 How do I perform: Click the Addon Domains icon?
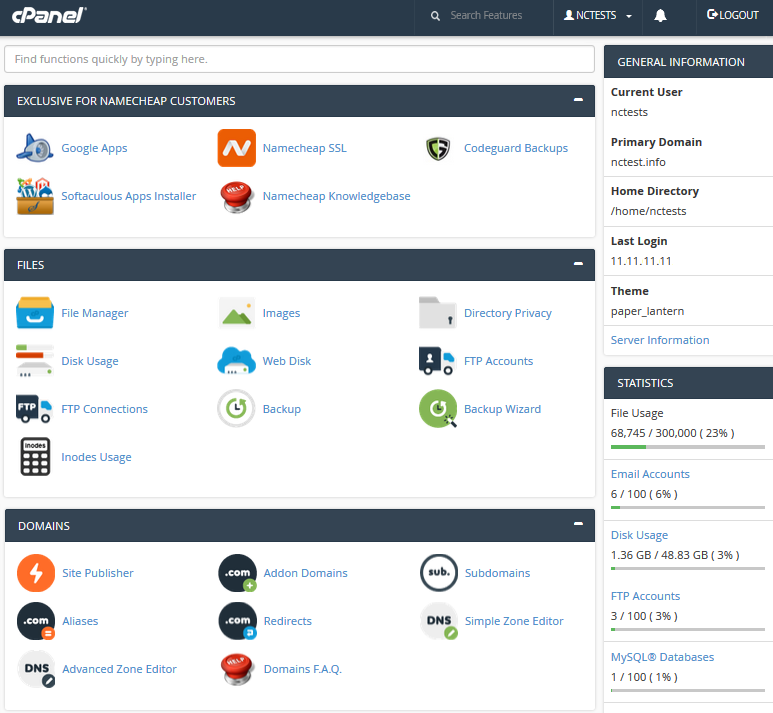tap(238, 573)
